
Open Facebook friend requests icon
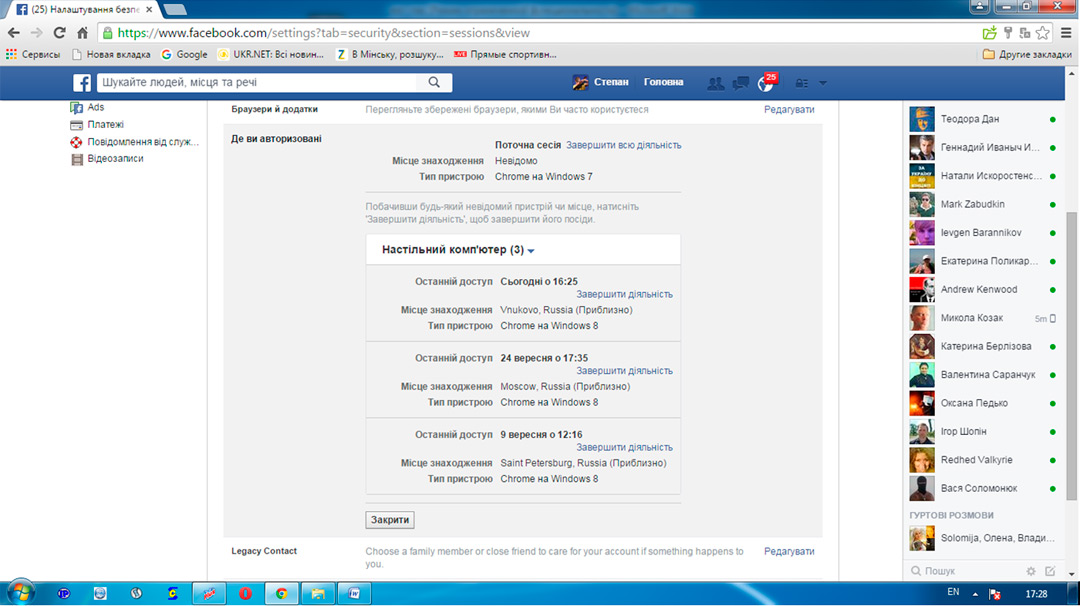click(x=715, y=83)
